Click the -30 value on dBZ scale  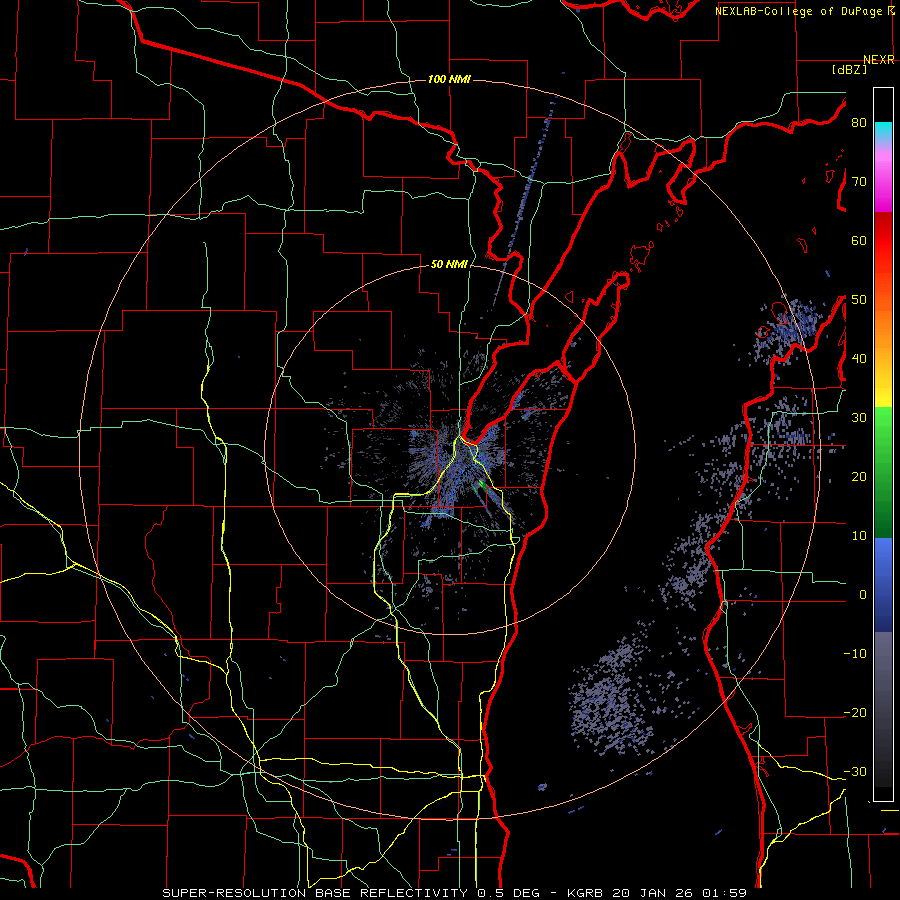coord(855,771)
